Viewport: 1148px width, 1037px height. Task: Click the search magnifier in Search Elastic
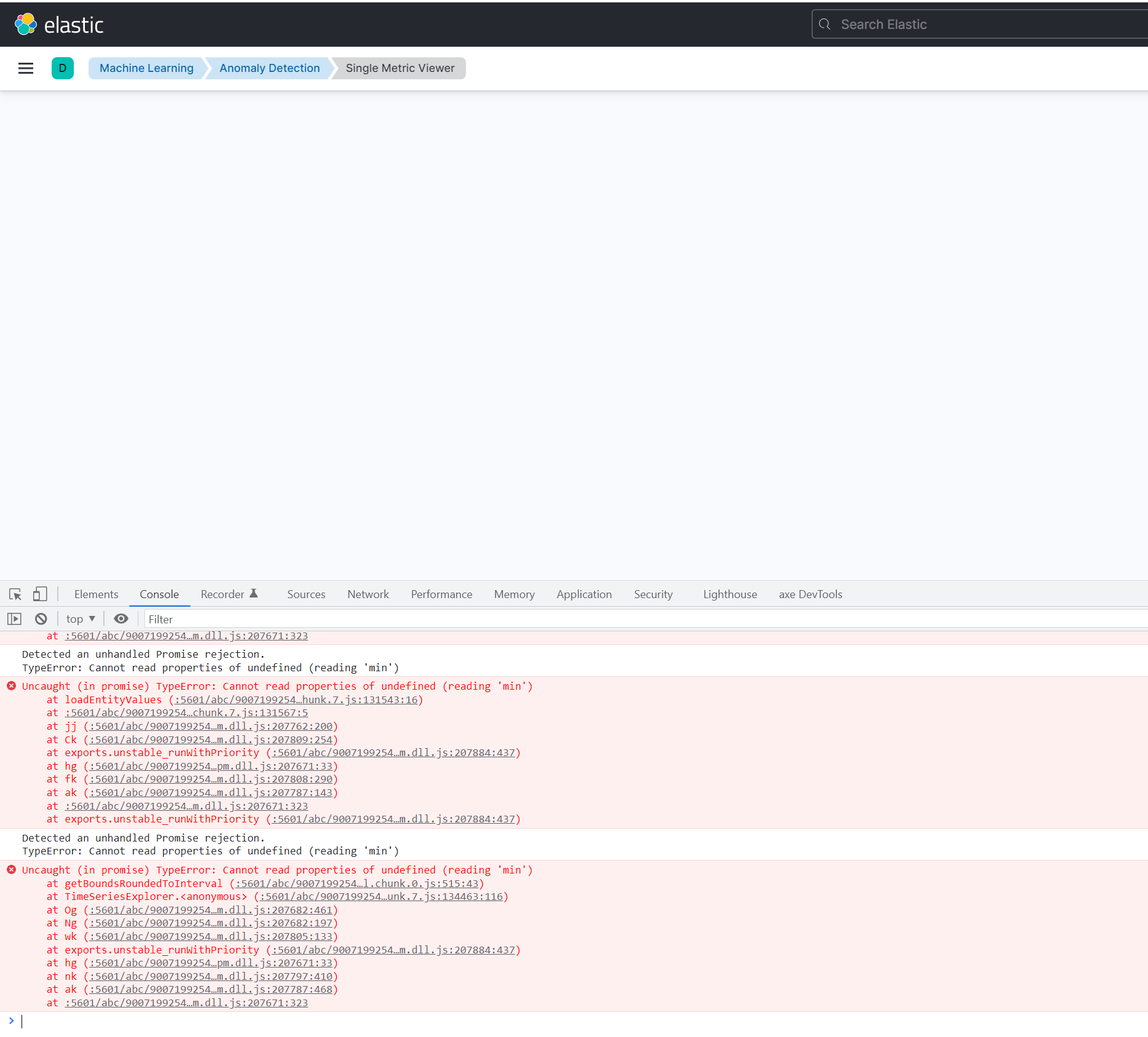pos(825,24)
